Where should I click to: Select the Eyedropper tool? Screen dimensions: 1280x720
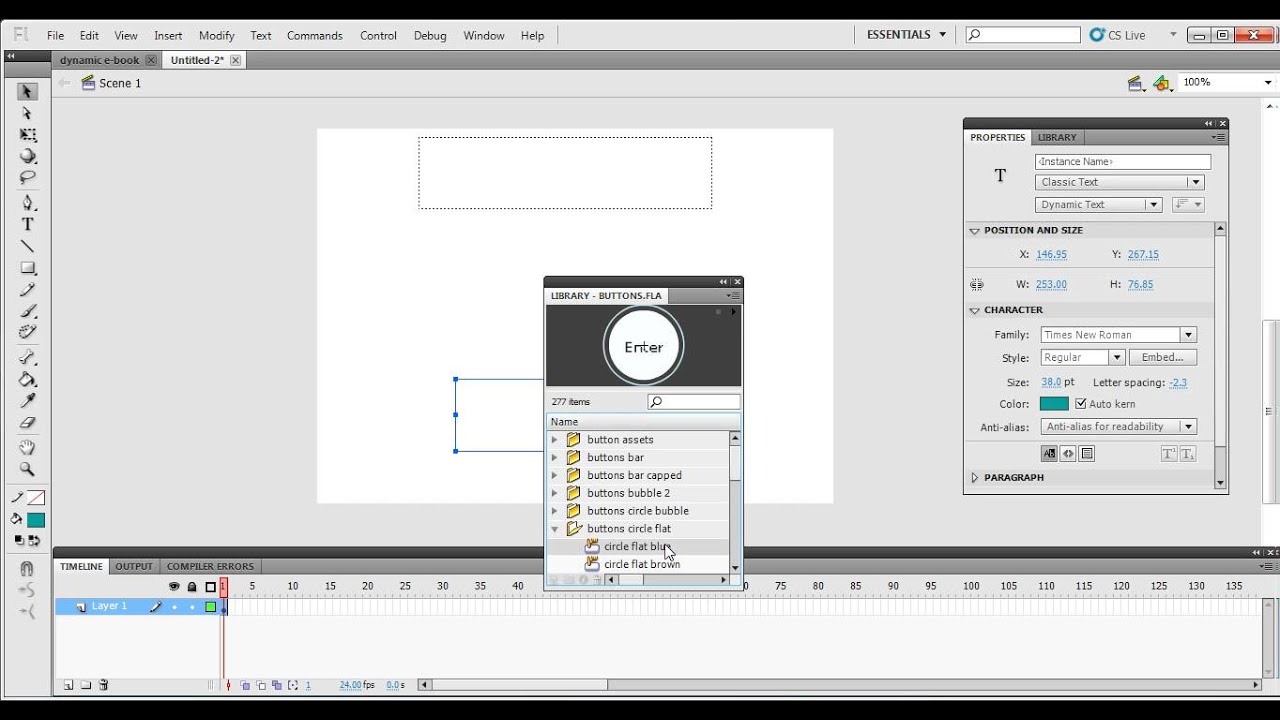(x=28, y=401)
